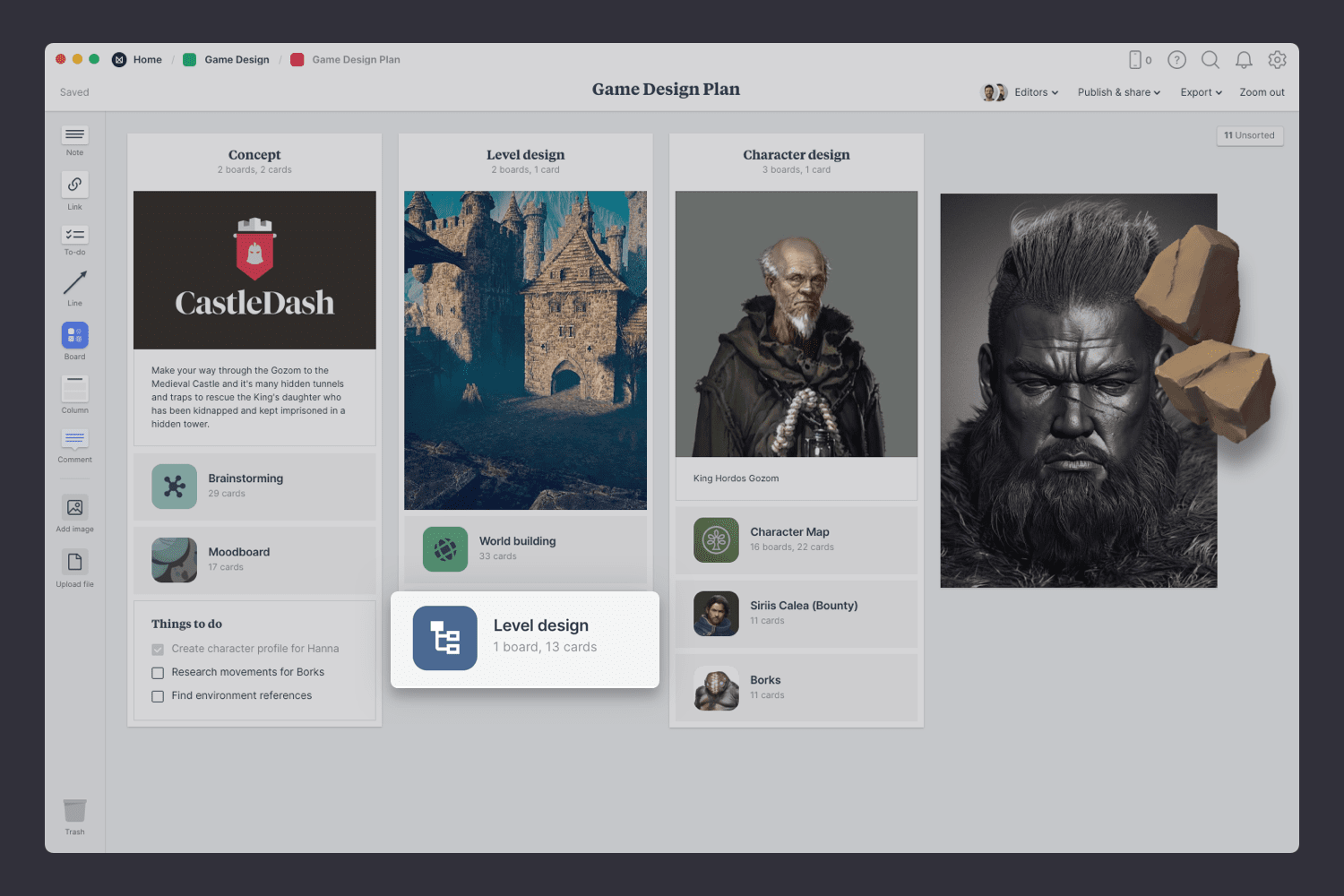Select the Comment tool
Image resolution: width=1344 pixels, height=896 pixels.
(74, 439)
